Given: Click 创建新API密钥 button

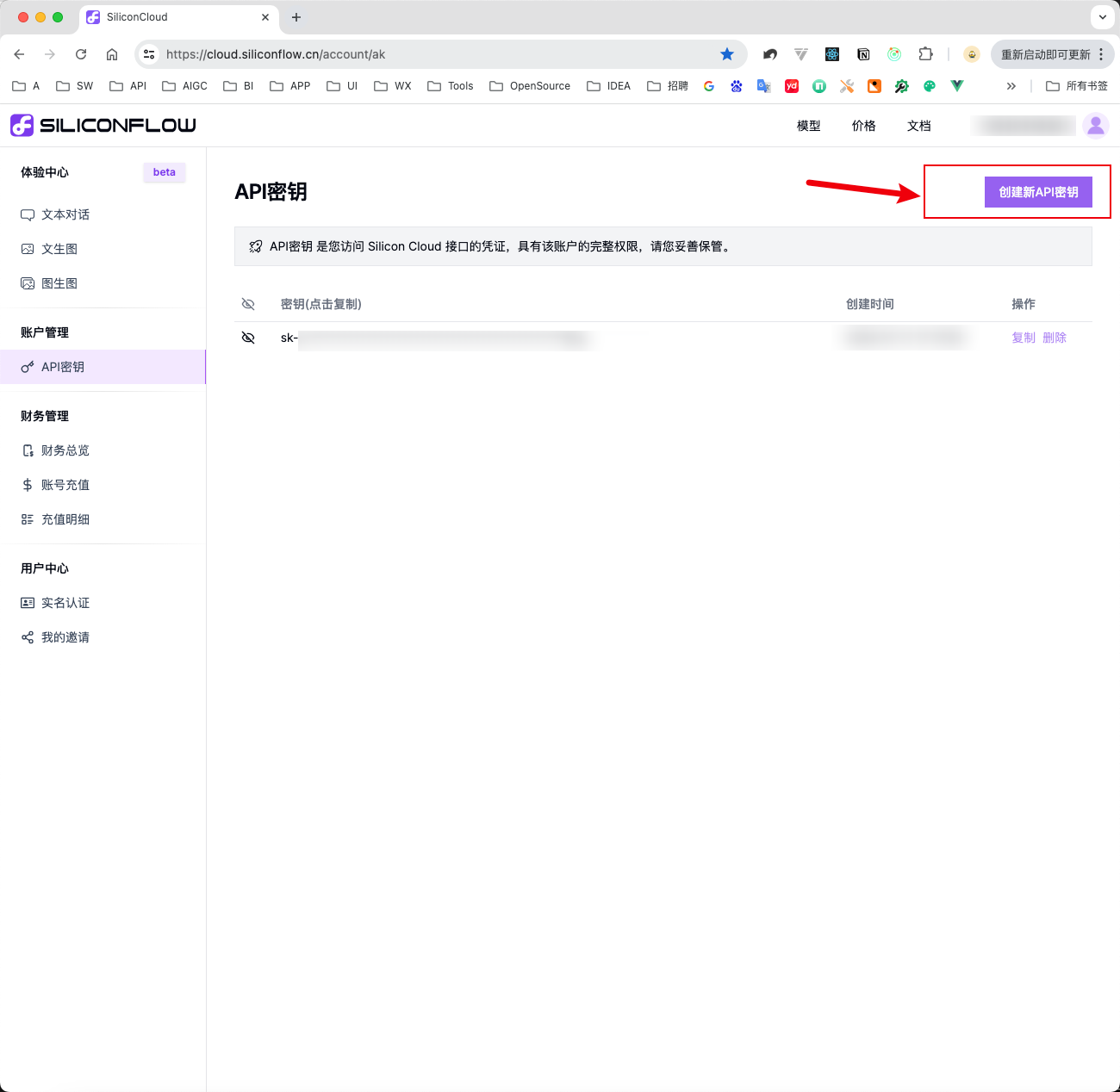Looking at the screenshot, I should tap(1038, 192).
